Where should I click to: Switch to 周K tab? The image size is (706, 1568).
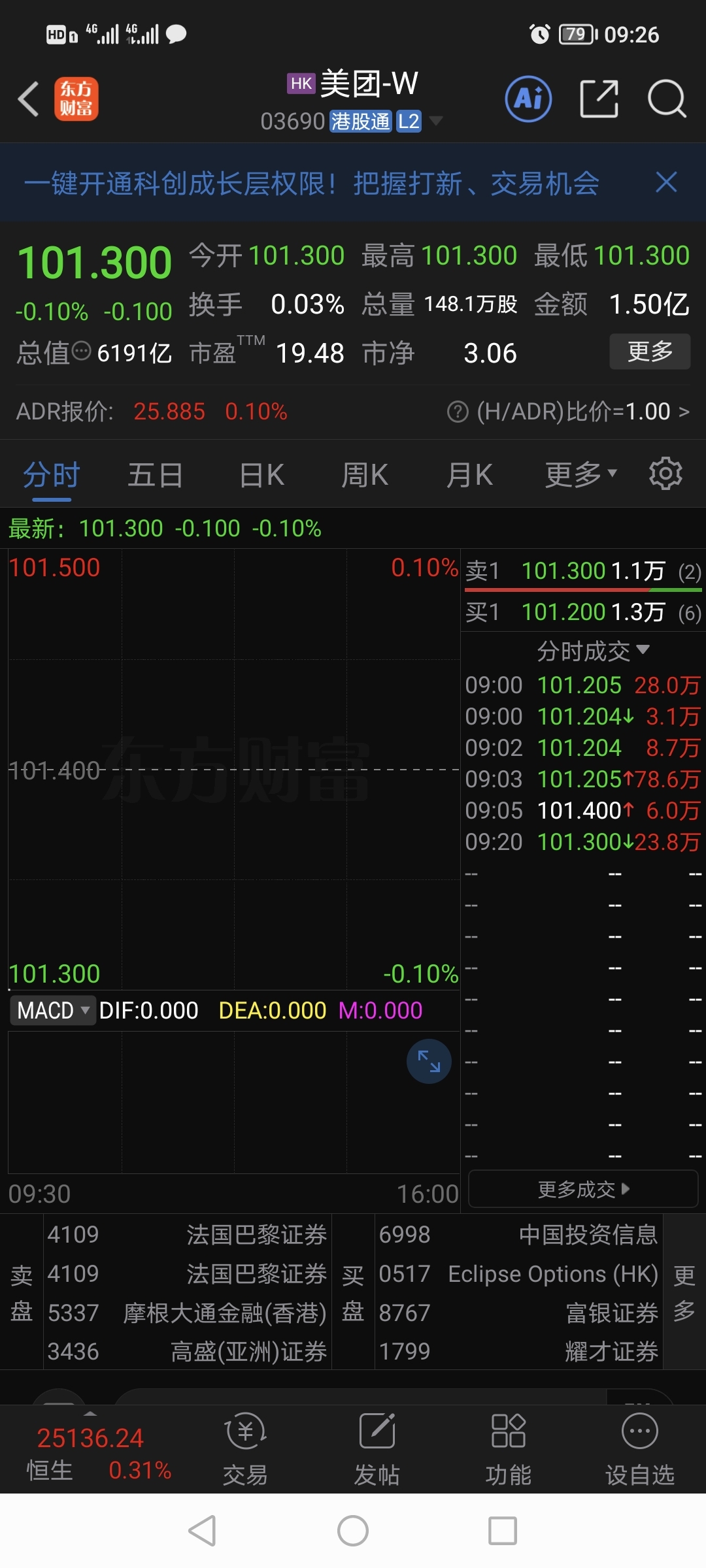click(x=365, y=474)
